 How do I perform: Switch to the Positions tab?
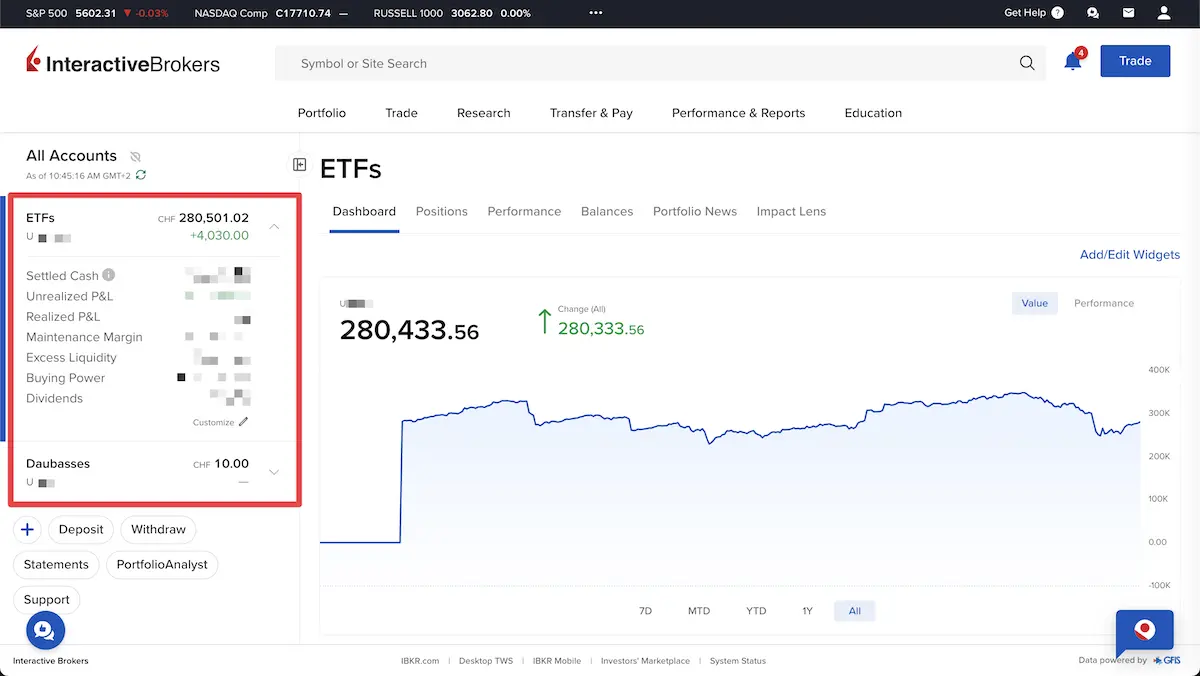(442, 212)
